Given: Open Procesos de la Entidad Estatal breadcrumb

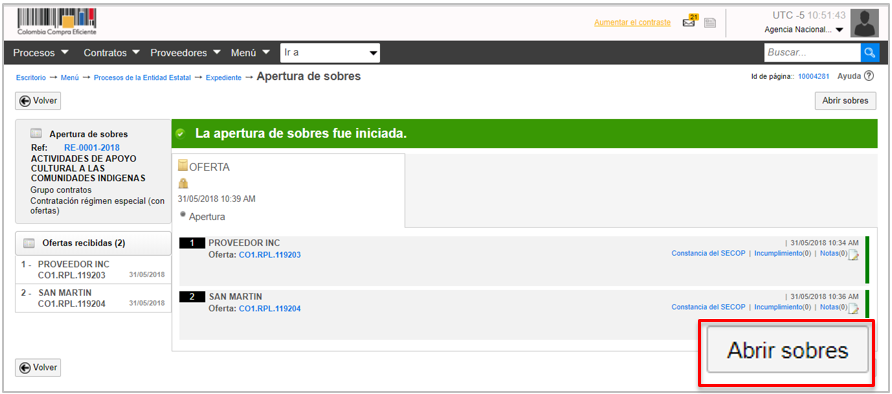Looking at the screenshot, I should click(x=142, y=77).
